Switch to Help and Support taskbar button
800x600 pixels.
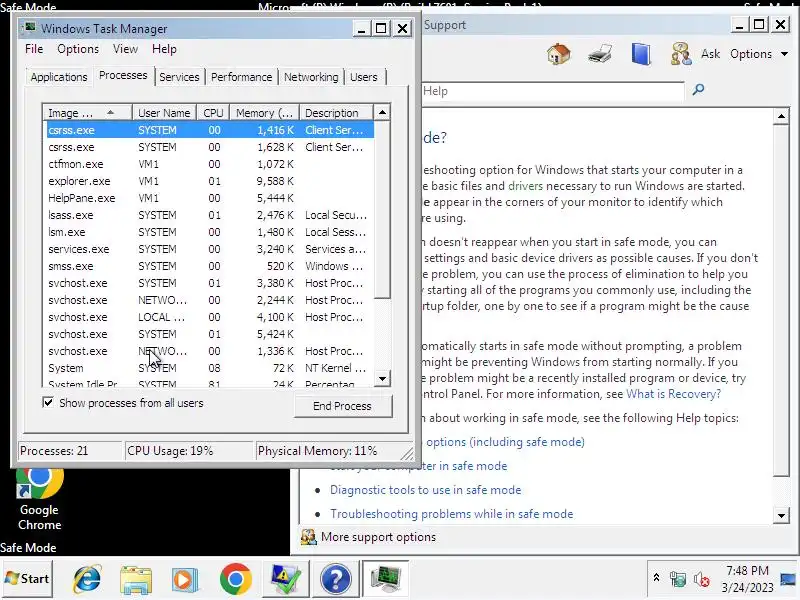pyautogui.click(x=335, y=580)
